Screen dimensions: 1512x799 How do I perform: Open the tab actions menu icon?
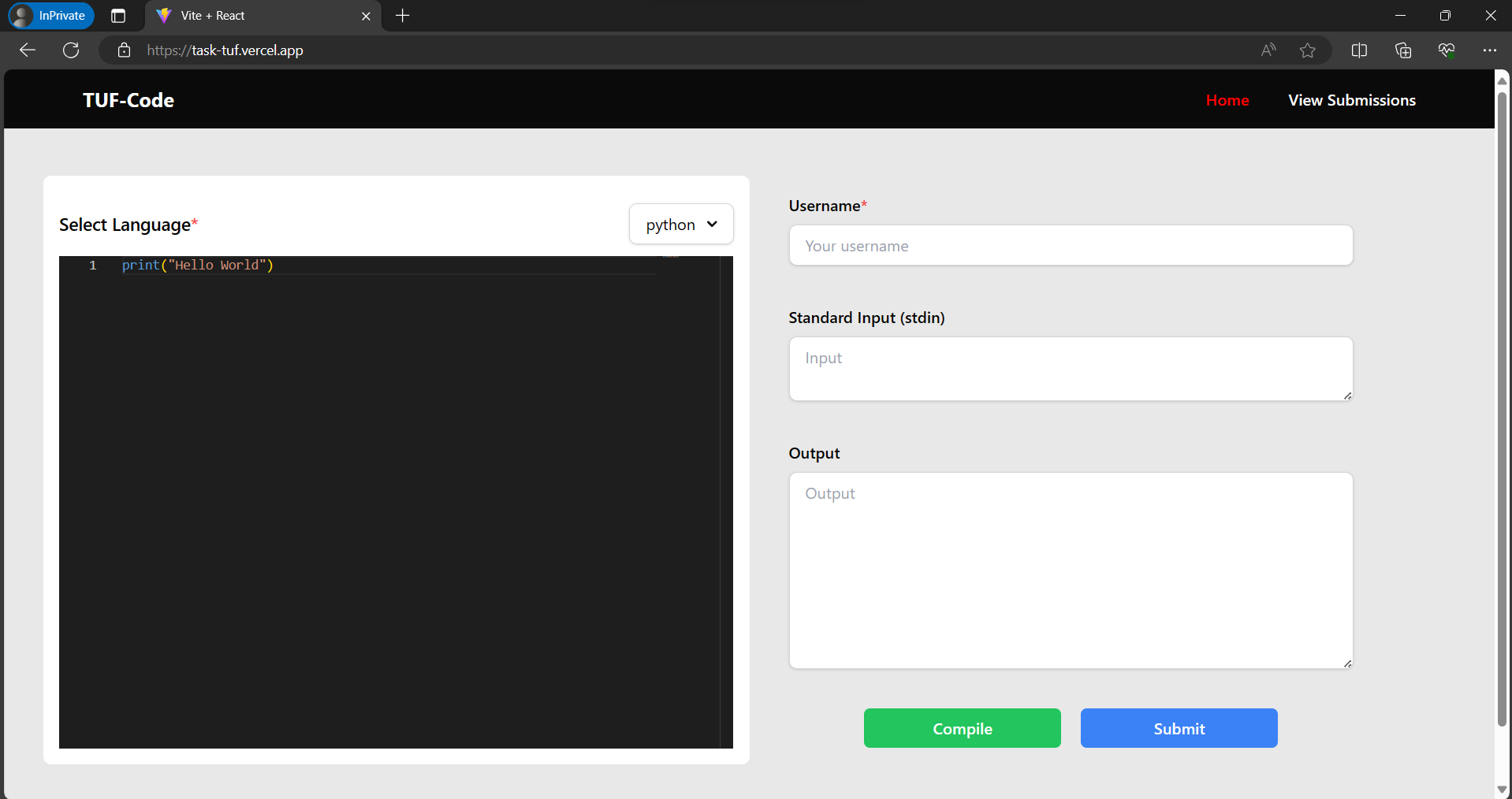coord(118,16)
